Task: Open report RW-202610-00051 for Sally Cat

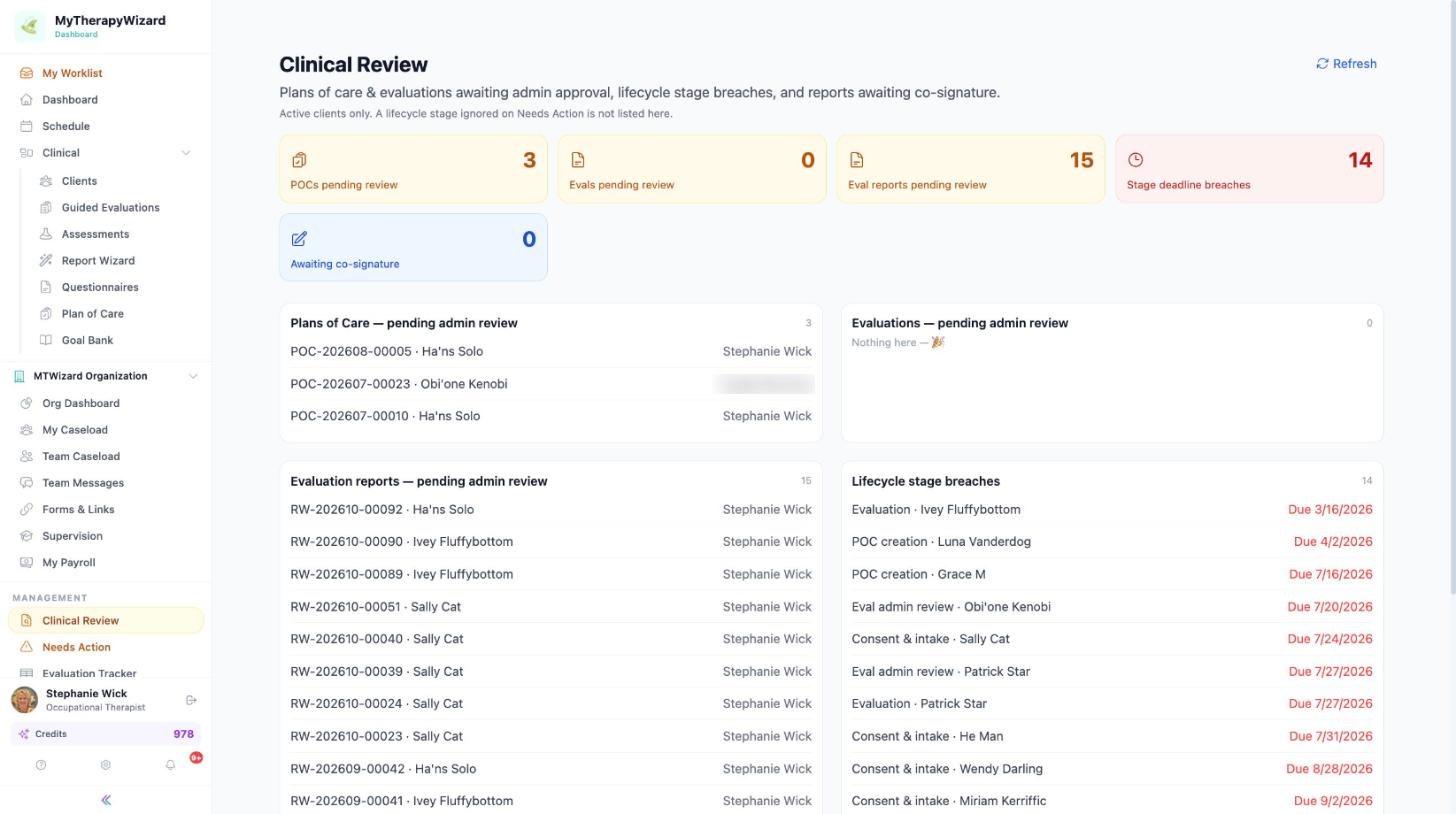Action: pyautogui.click(x=551, y=607)
